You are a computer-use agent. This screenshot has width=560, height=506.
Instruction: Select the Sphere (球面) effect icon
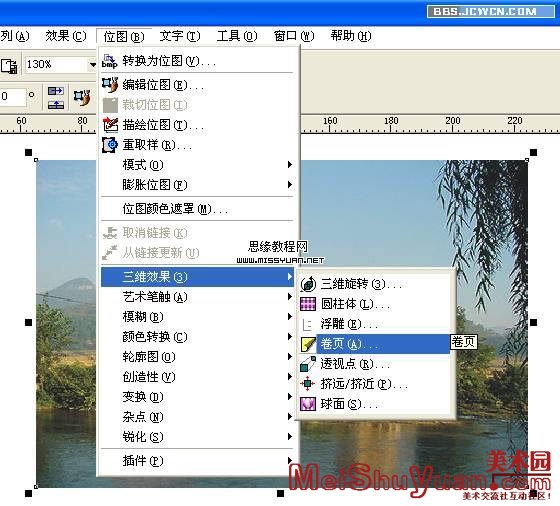pyautogui.click(x=308, y=404)
